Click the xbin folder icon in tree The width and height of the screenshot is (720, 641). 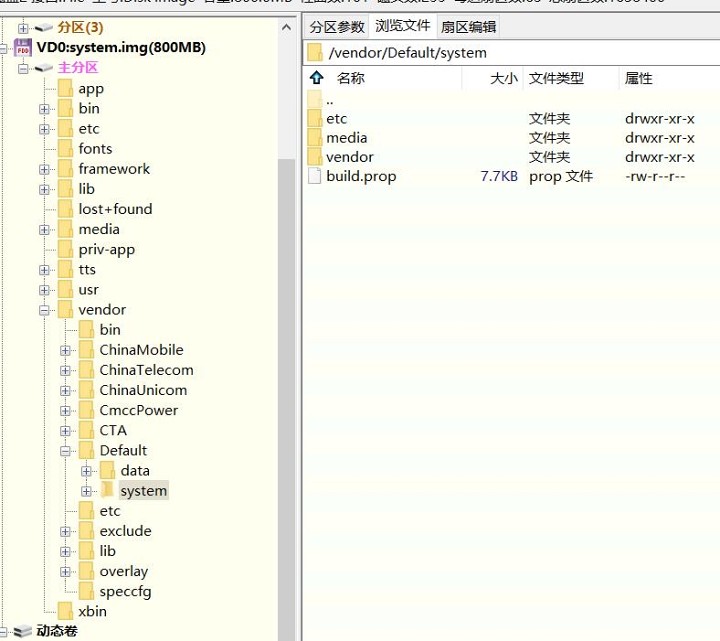click(x=65, y=612)
